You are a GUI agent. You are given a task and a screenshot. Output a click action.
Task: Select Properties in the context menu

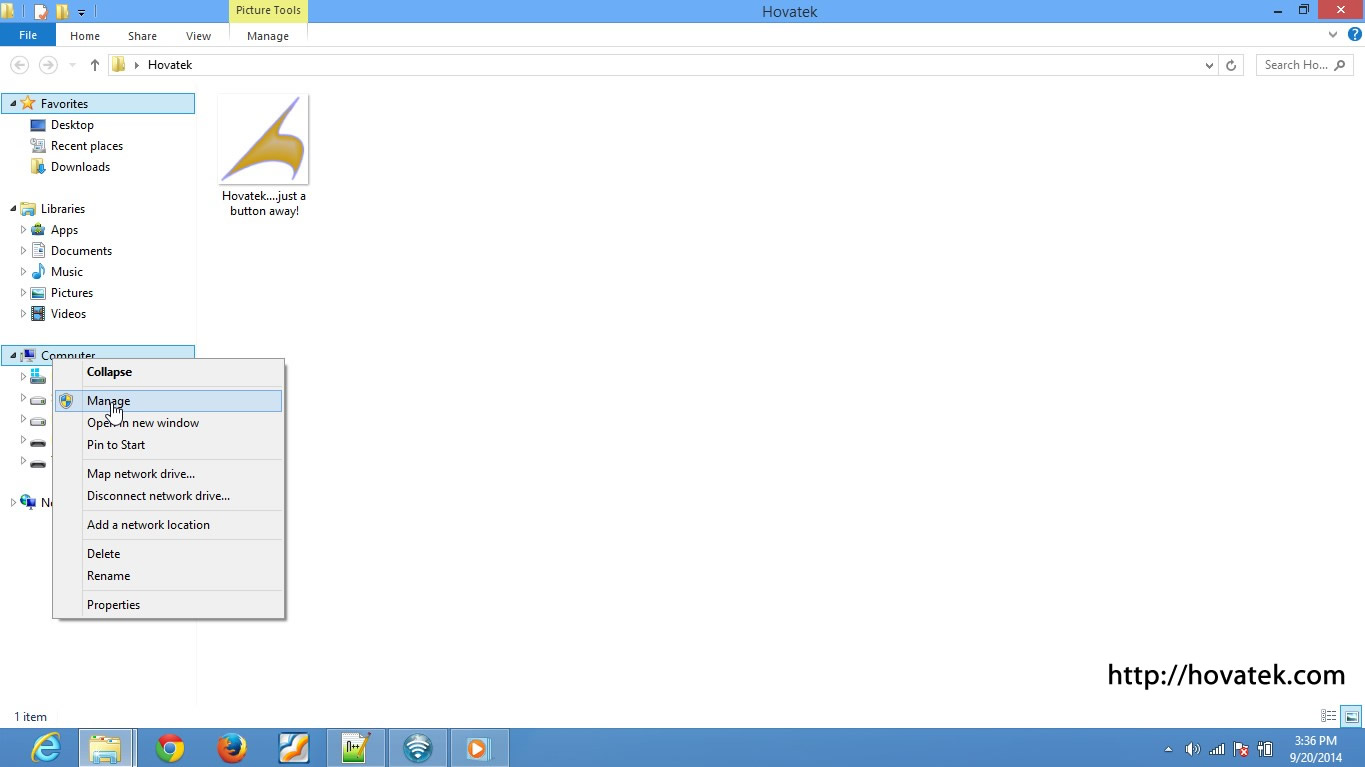pyautogui.click(x=113, y=605)
